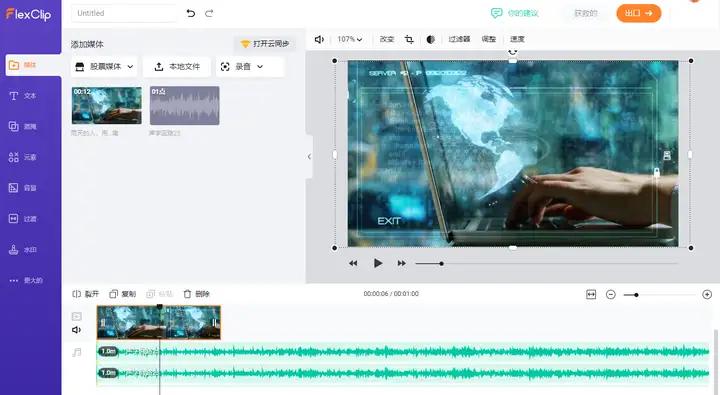Expand the 107% zoom dropdown

tap(349, 40)
